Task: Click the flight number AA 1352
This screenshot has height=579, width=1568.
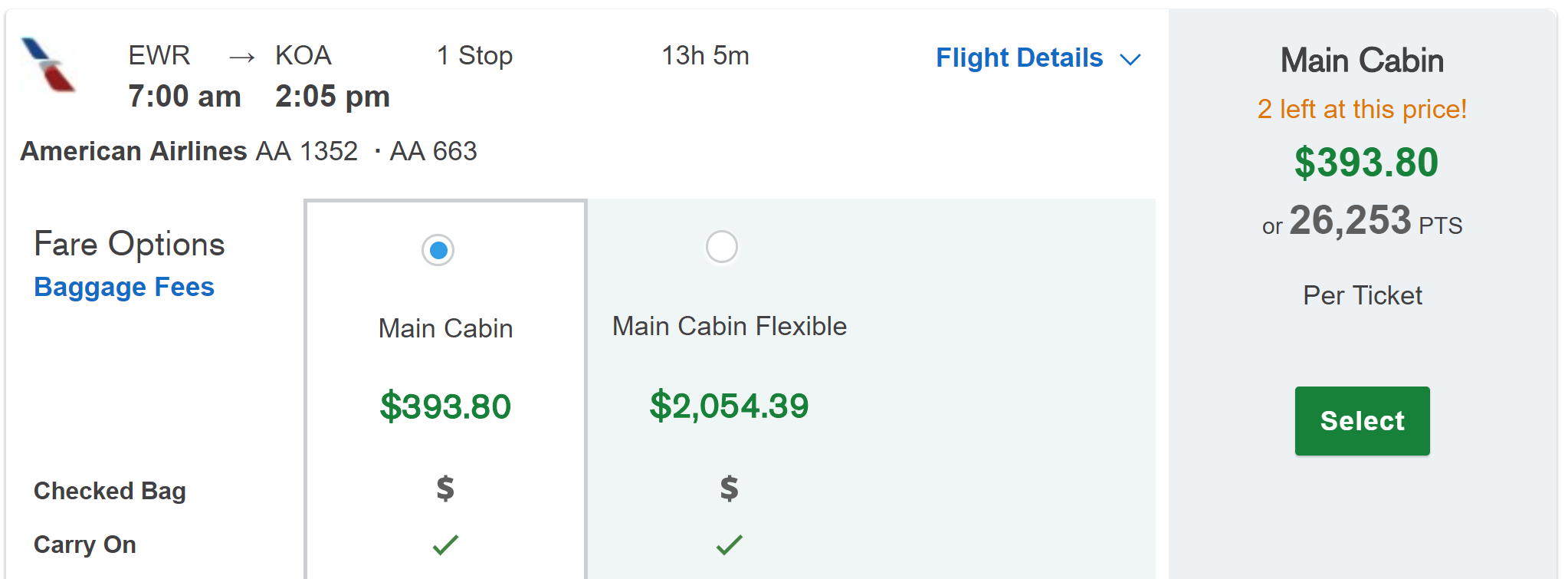Action: pos(307,151)
